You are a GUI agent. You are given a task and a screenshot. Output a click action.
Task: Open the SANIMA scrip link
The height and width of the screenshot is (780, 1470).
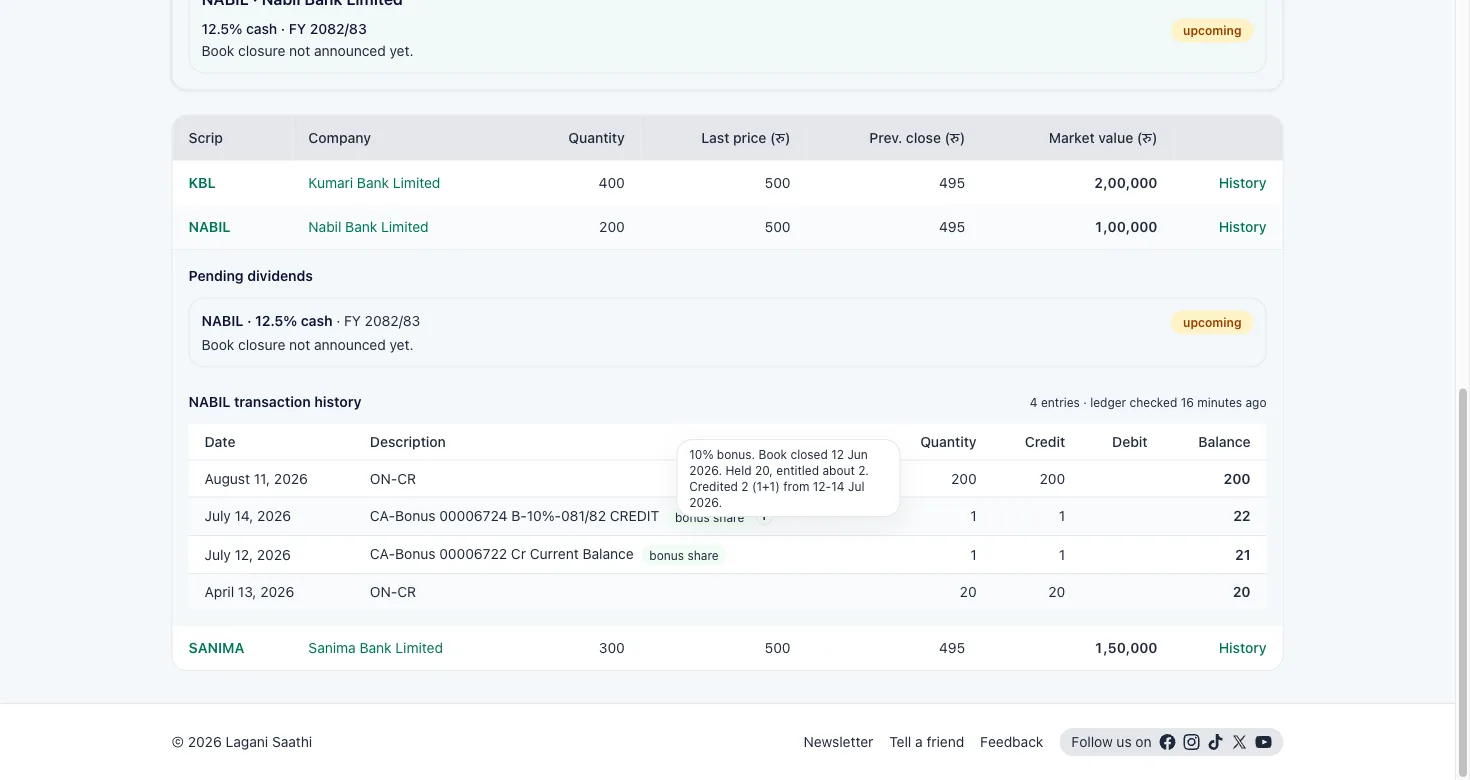(216, 648)
